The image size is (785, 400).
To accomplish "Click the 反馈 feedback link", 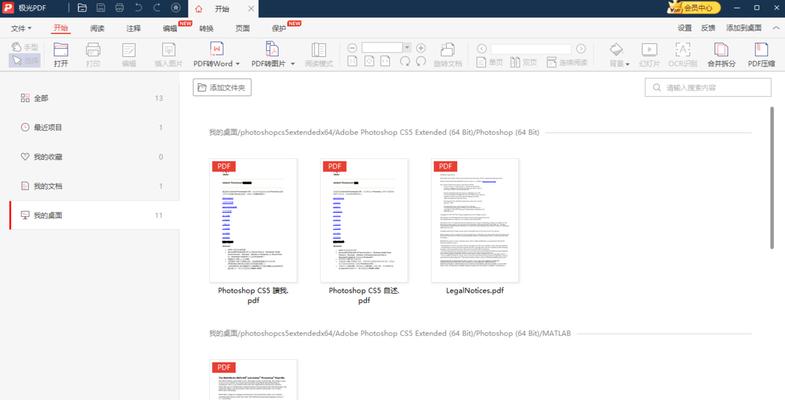I will 708,28.
